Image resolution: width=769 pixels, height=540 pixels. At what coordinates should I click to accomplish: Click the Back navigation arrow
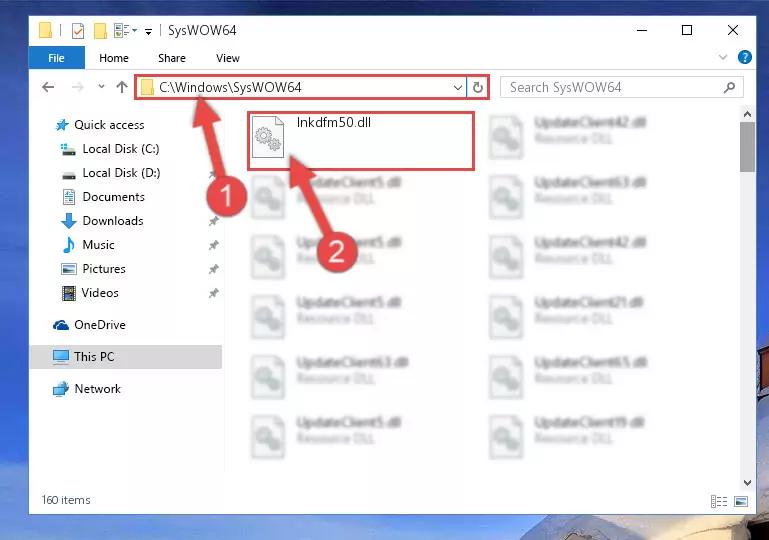(x=48, y=87)
